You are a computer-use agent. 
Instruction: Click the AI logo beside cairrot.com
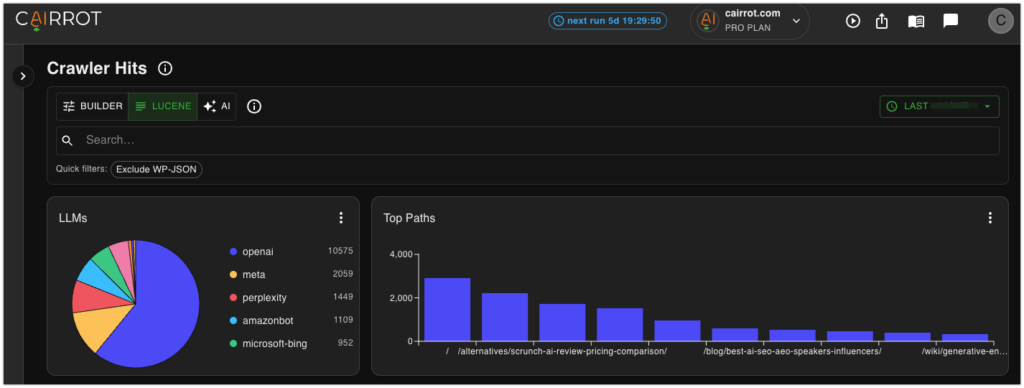coord(707,21)
